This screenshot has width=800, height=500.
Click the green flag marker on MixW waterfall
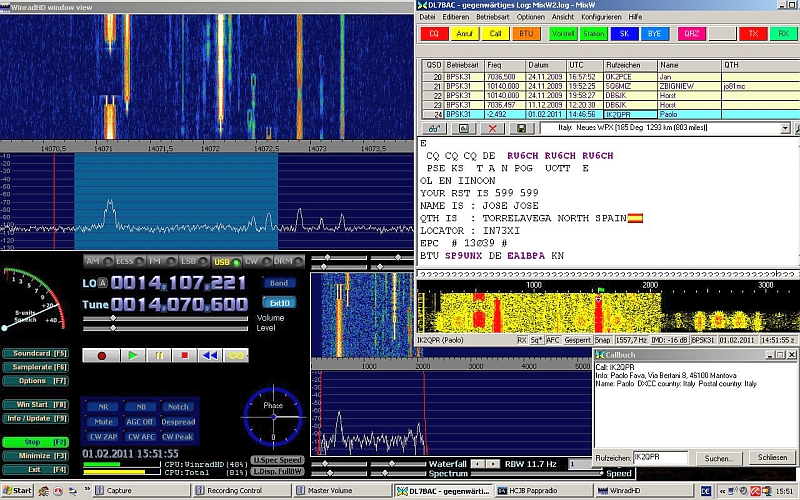[601, 290]
